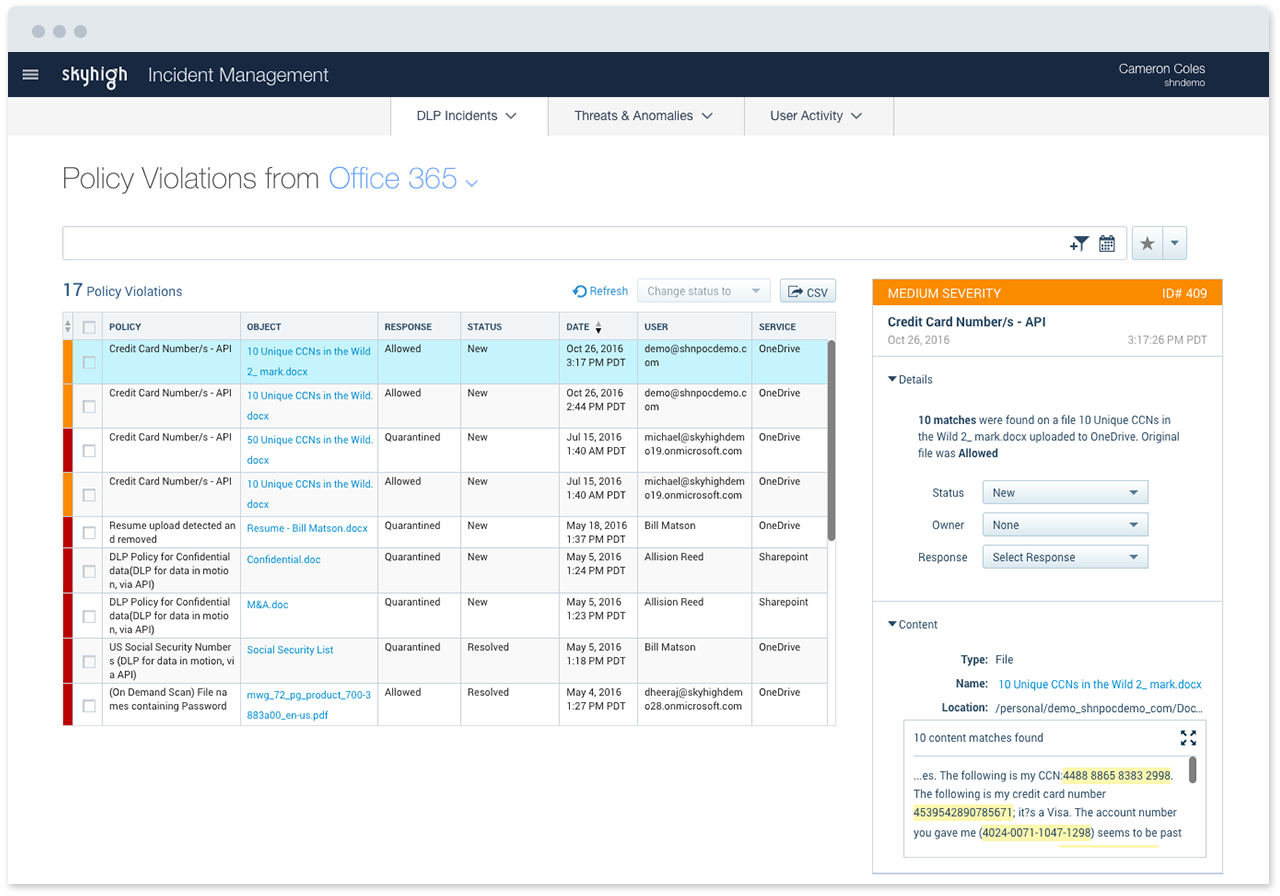
Task: Open the 50 Unique CCNs in the Wild.docx link
Action: pos(309,450)
